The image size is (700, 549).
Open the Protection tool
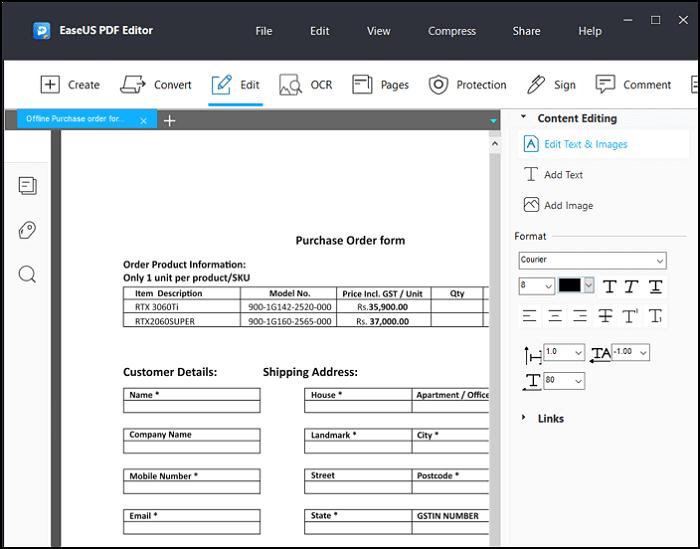467,85
